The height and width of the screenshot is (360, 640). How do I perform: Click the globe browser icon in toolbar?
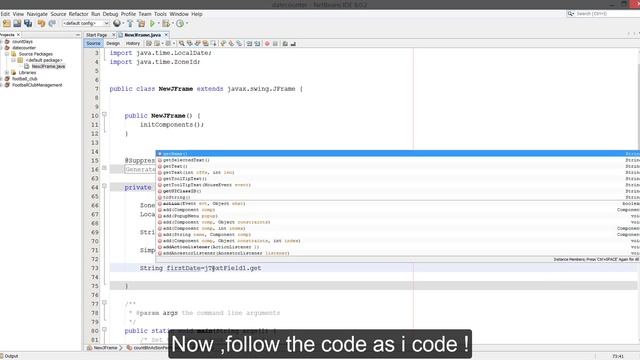117,24
